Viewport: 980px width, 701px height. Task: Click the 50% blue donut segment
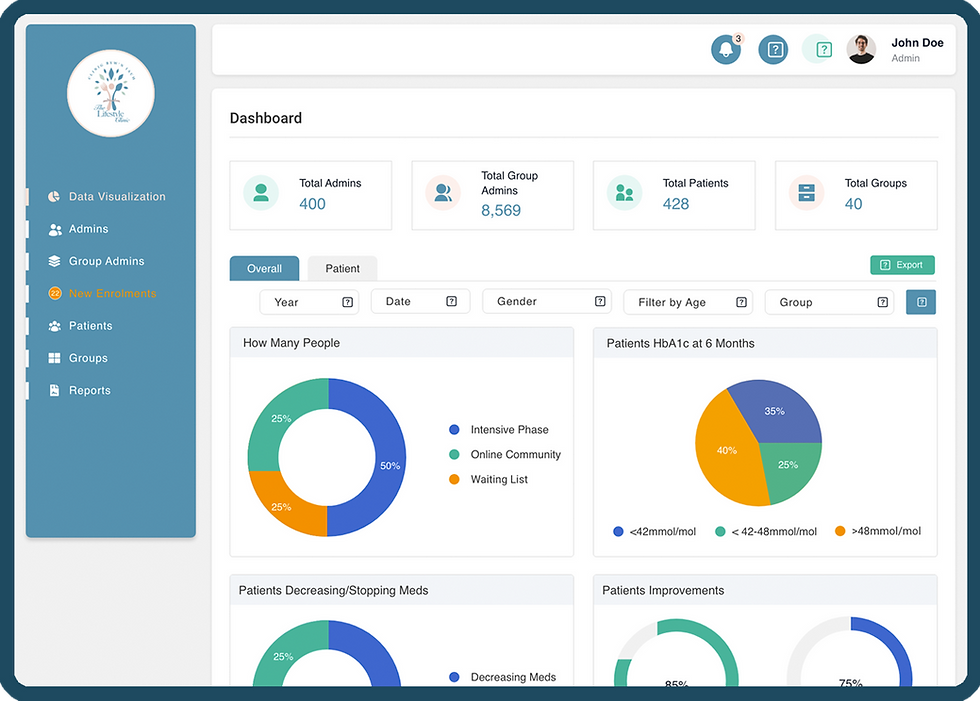click(388, 459)
